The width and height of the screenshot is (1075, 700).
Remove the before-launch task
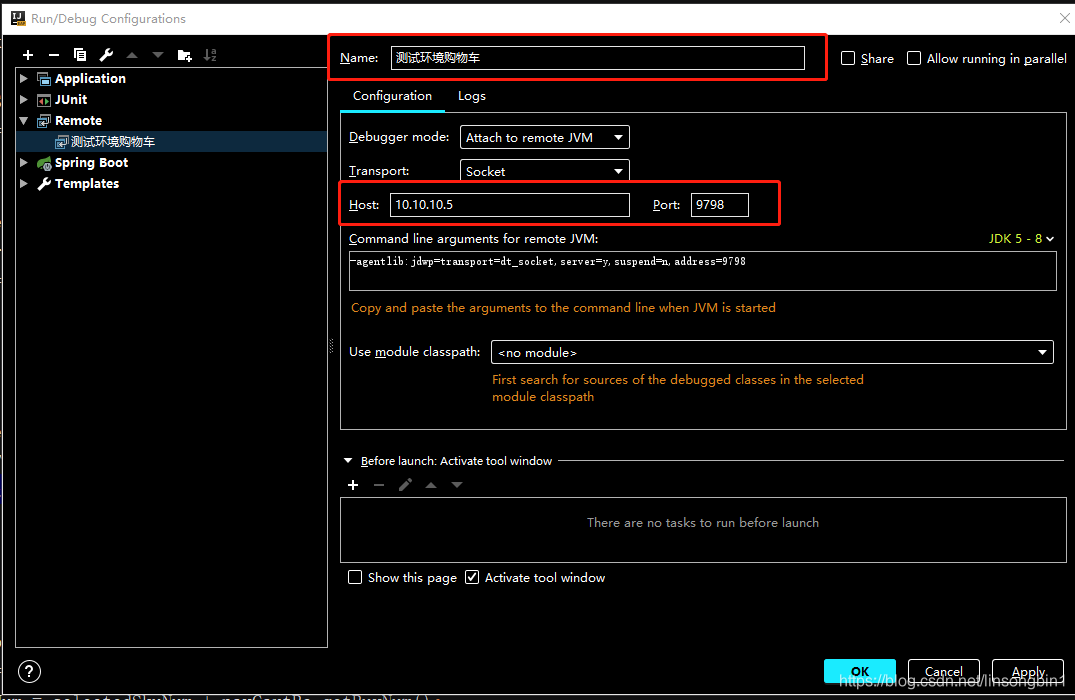379,485
